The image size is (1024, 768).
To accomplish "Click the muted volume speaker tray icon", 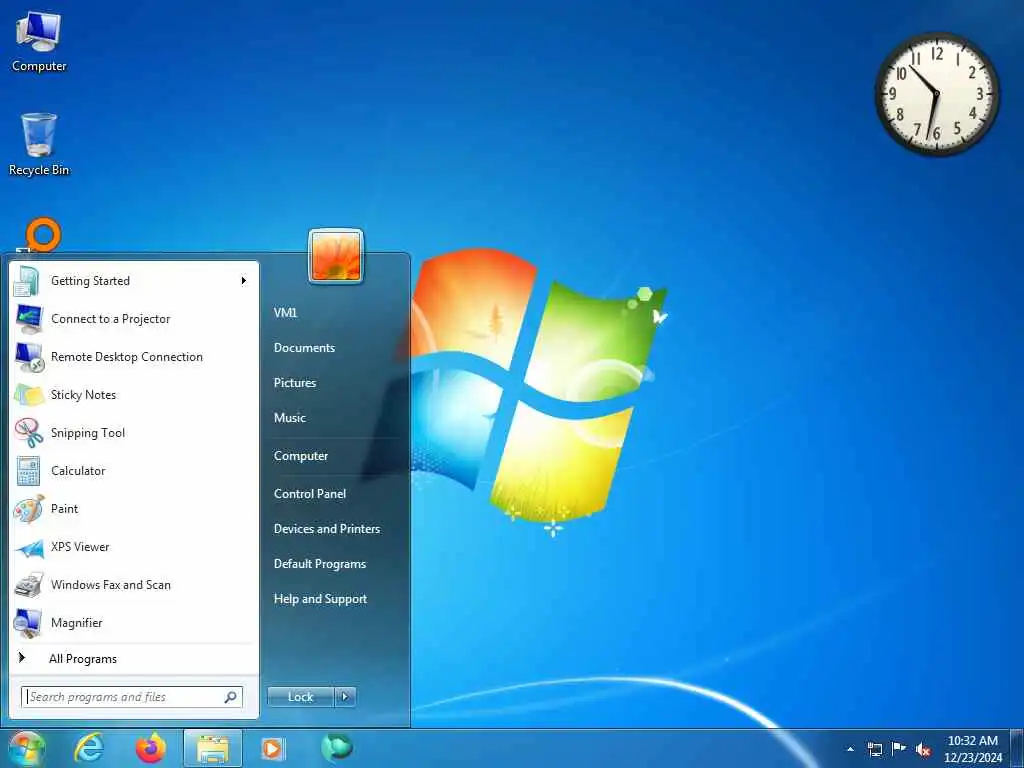I will (923, 749).
